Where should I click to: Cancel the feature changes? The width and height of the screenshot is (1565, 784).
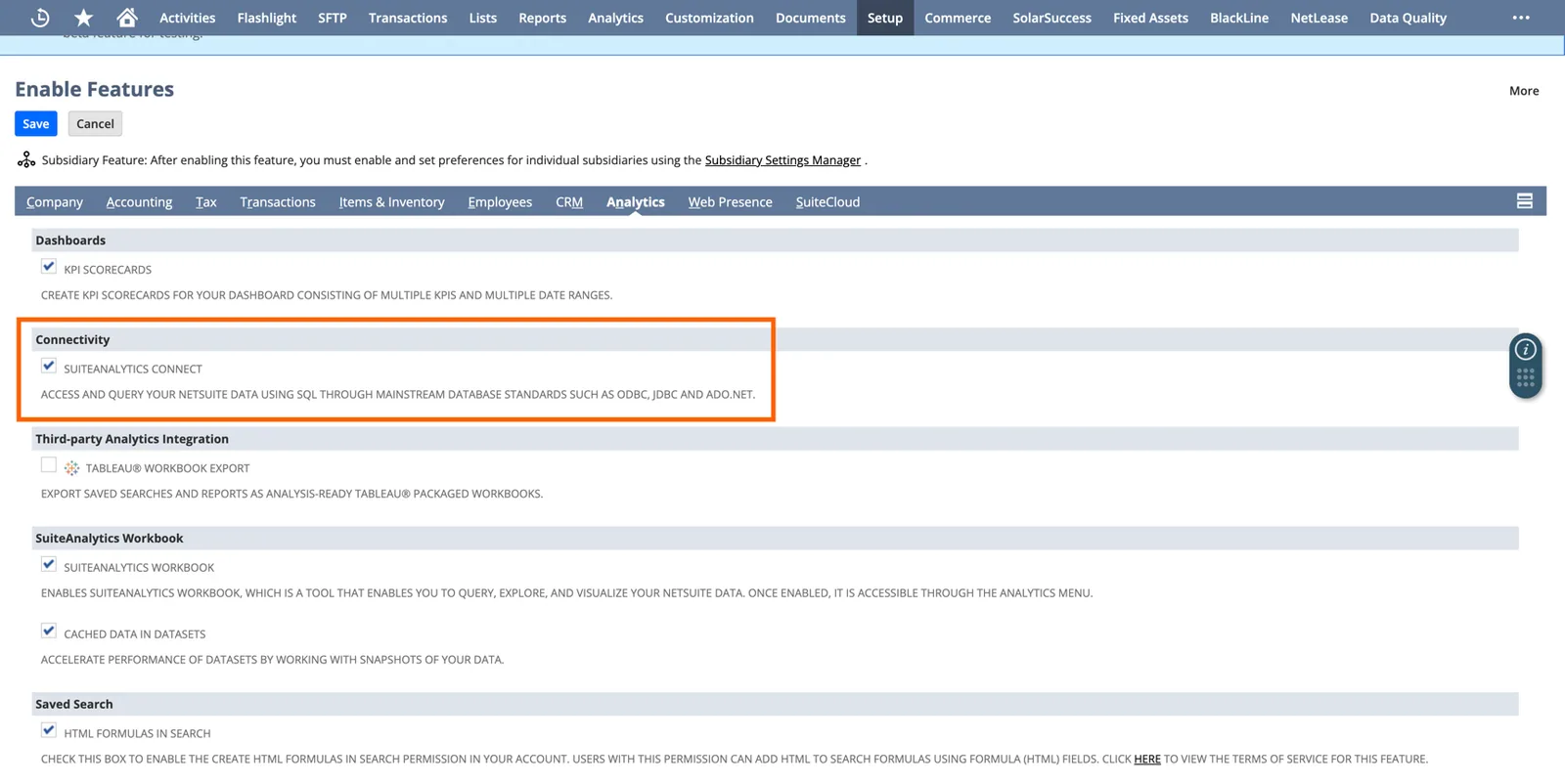click(95, 124)
